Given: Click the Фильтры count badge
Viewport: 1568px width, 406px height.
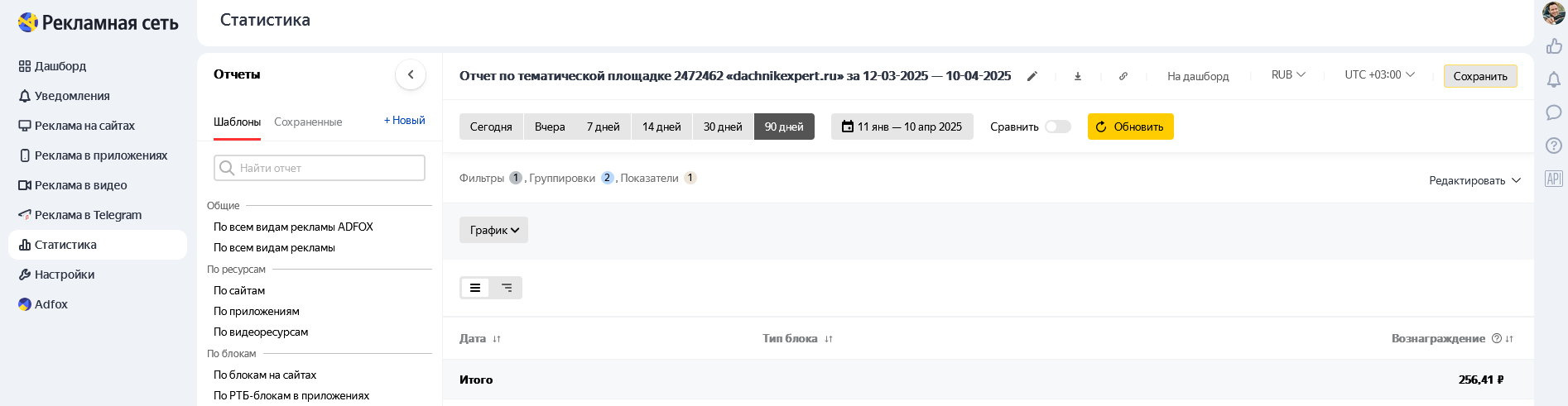Looking at the screenshot, I should click(x=516, y=178).
